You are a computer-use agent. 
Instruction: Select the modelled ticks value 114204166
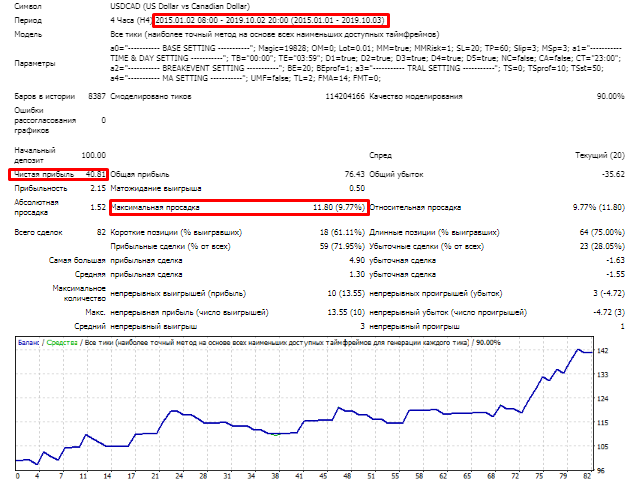pos(345,97)
